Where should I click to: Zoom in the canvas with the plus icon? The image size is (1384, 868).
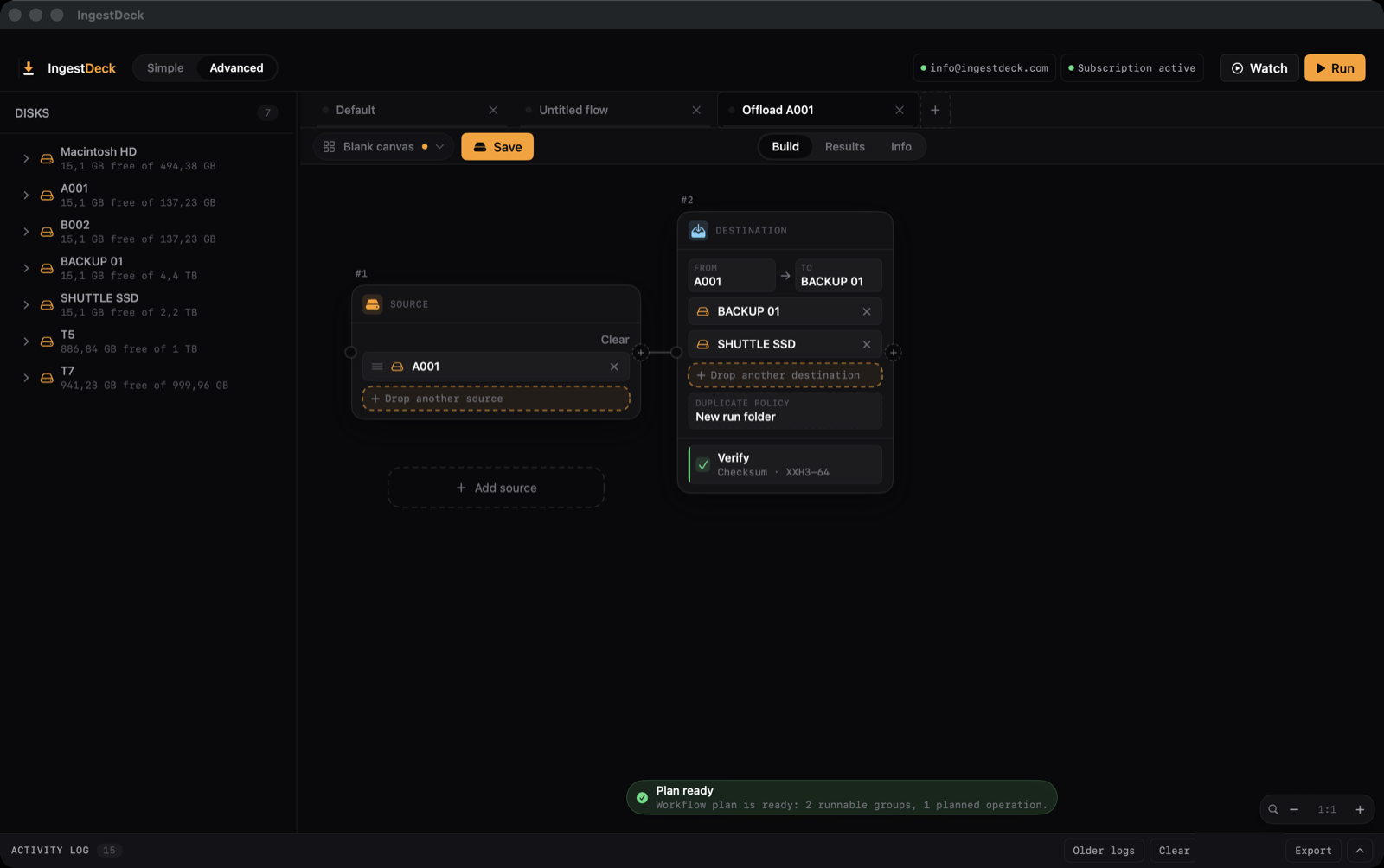tap(1360, 810)
